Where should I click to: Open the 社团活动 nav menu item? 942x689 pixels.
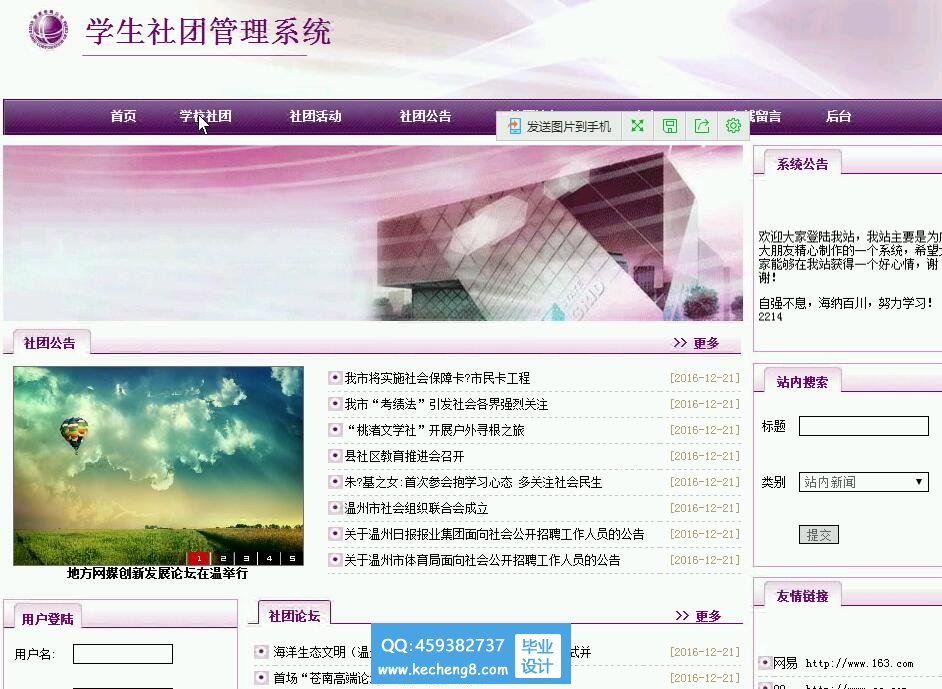[315, 116]
